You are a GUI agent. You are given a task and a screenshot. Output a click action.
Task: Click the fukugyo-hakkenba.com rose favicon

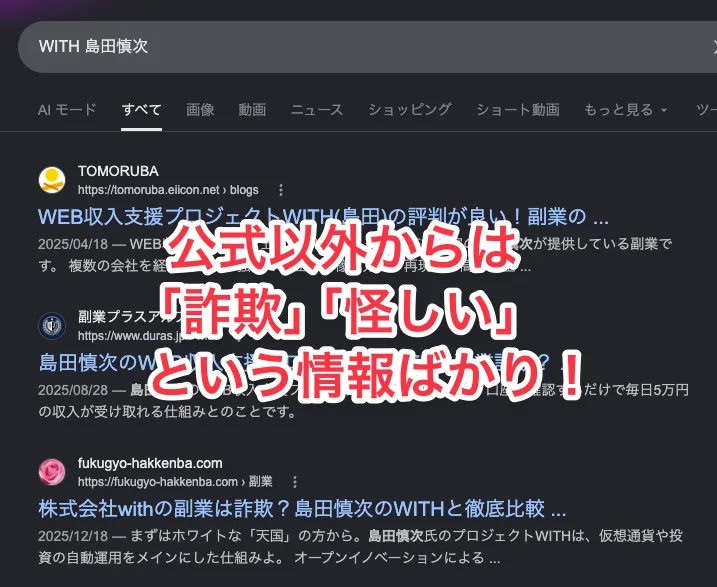52,472
